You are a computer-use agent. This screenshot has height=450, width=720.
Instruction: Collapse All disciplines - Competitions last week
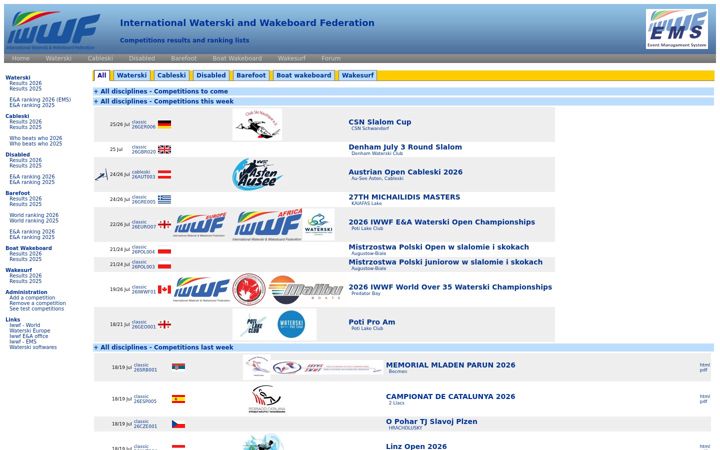167,348
